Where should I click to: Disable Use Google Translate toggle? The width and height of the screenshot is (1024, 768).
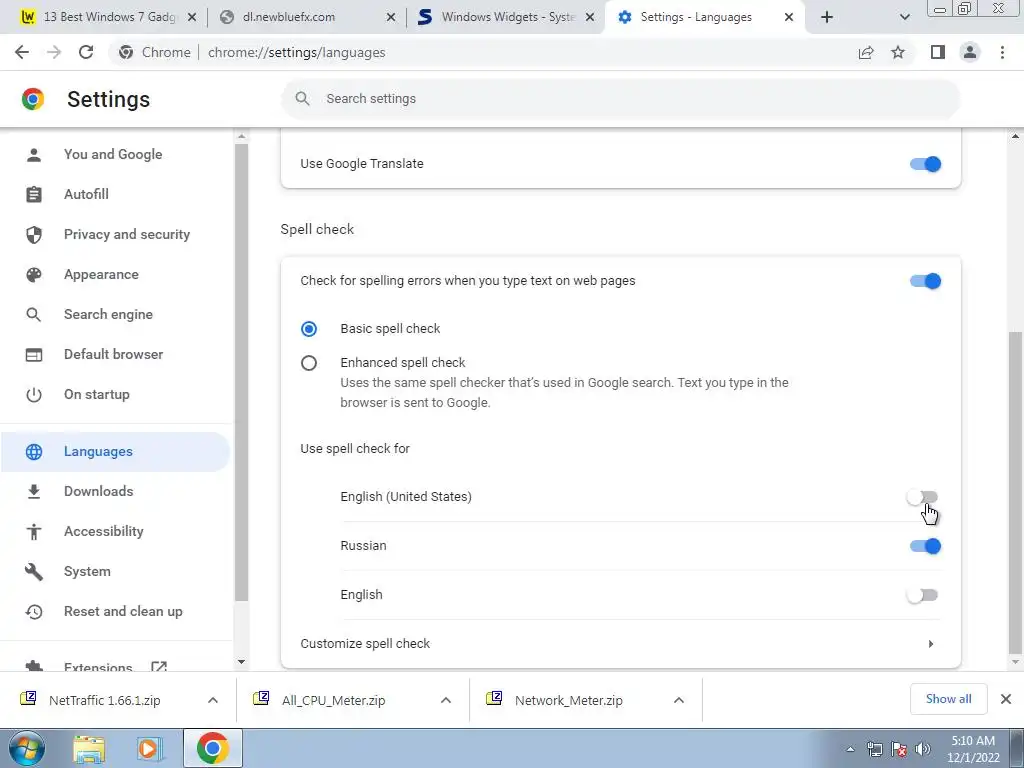(x=925, y=164)
